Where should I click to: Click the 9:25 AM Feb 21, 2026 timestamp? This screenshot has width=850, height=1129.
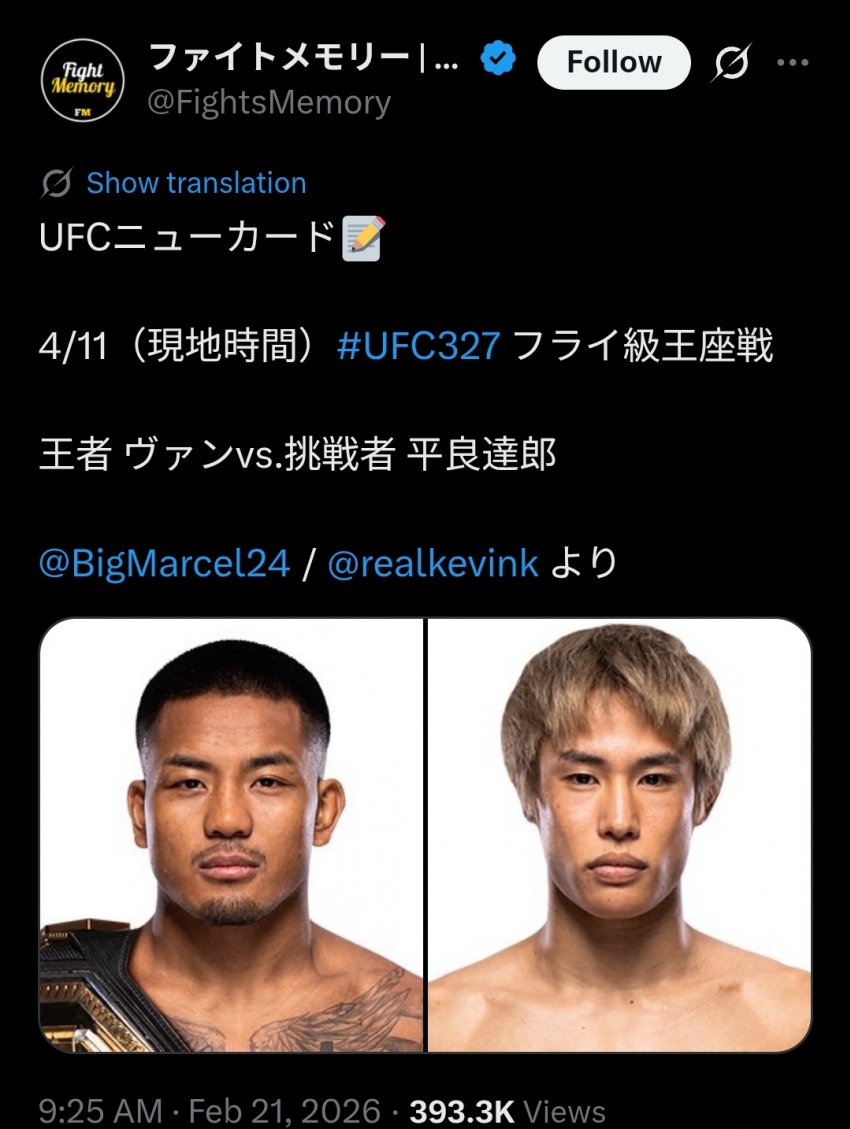point(209,1111)
